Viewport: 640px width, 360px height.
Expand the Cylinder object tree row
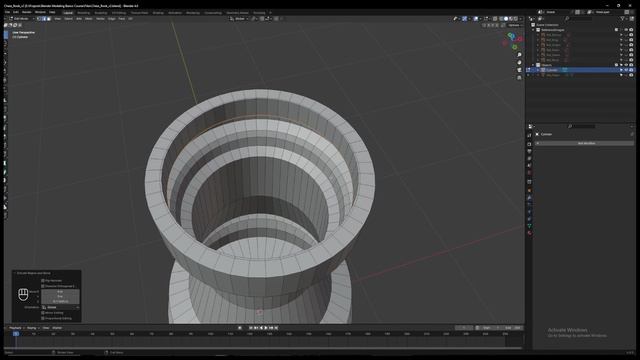(x=538, y=70)
